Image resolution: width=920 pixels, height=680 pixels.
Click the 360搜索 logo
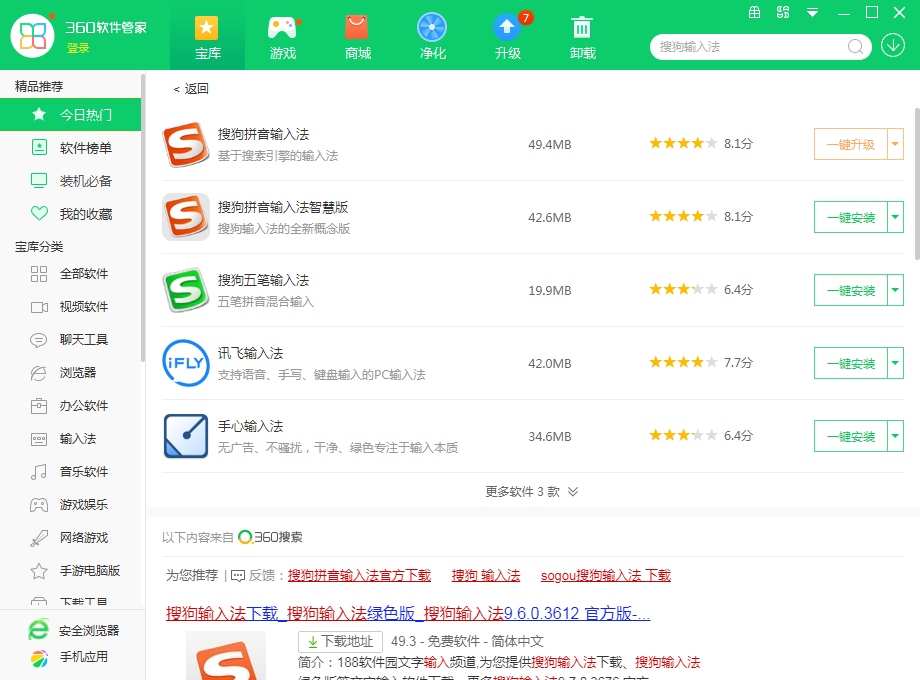coord(270,537)
